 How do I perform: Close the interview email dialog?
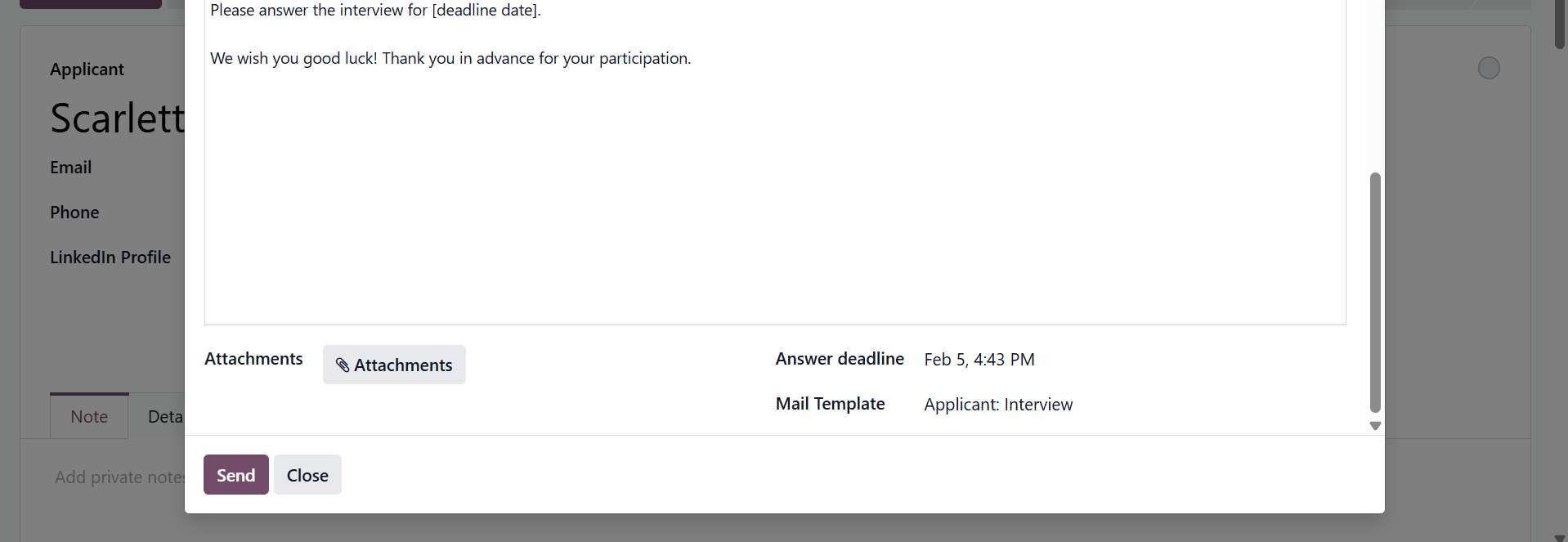[307, 475]
